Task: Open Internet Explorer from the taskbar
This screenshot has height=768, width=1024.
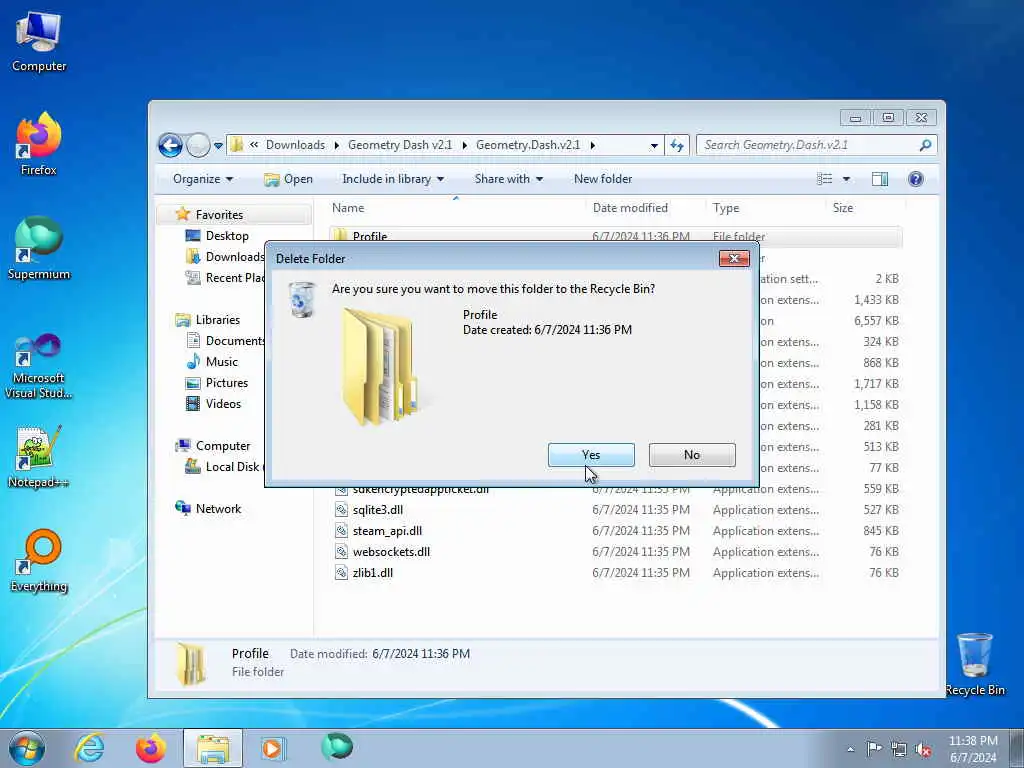Action: point(89,748)
